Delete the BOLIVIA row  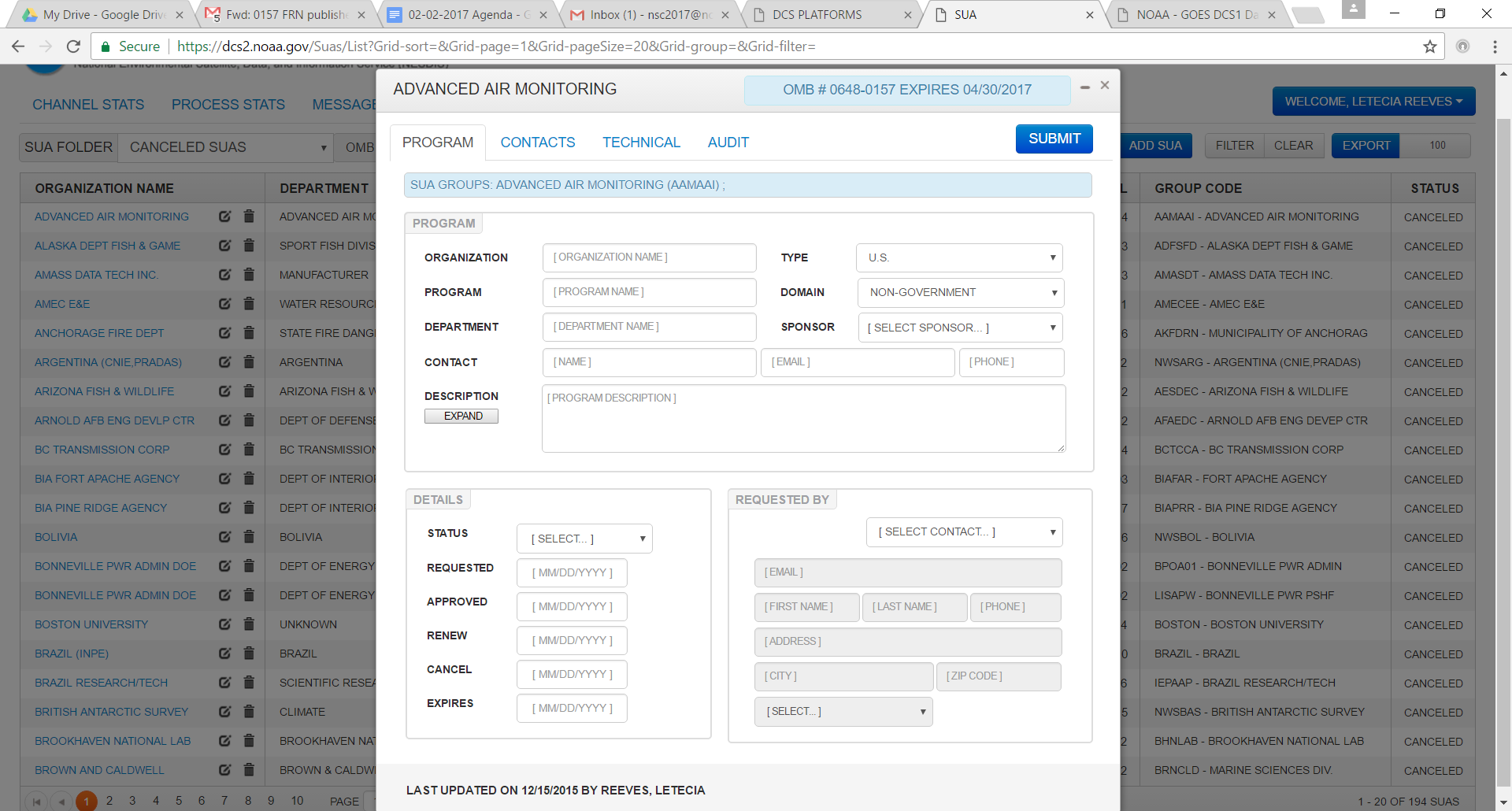(249, 537)
